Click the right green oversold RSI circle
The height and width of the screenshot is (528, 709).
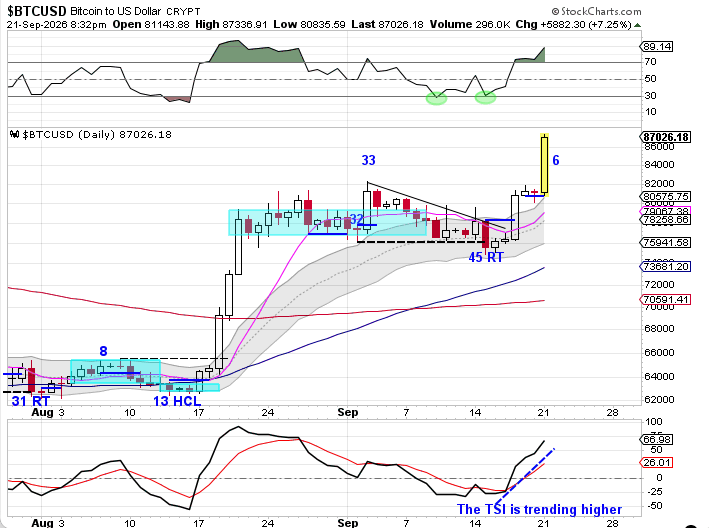(x=485, y=97)
